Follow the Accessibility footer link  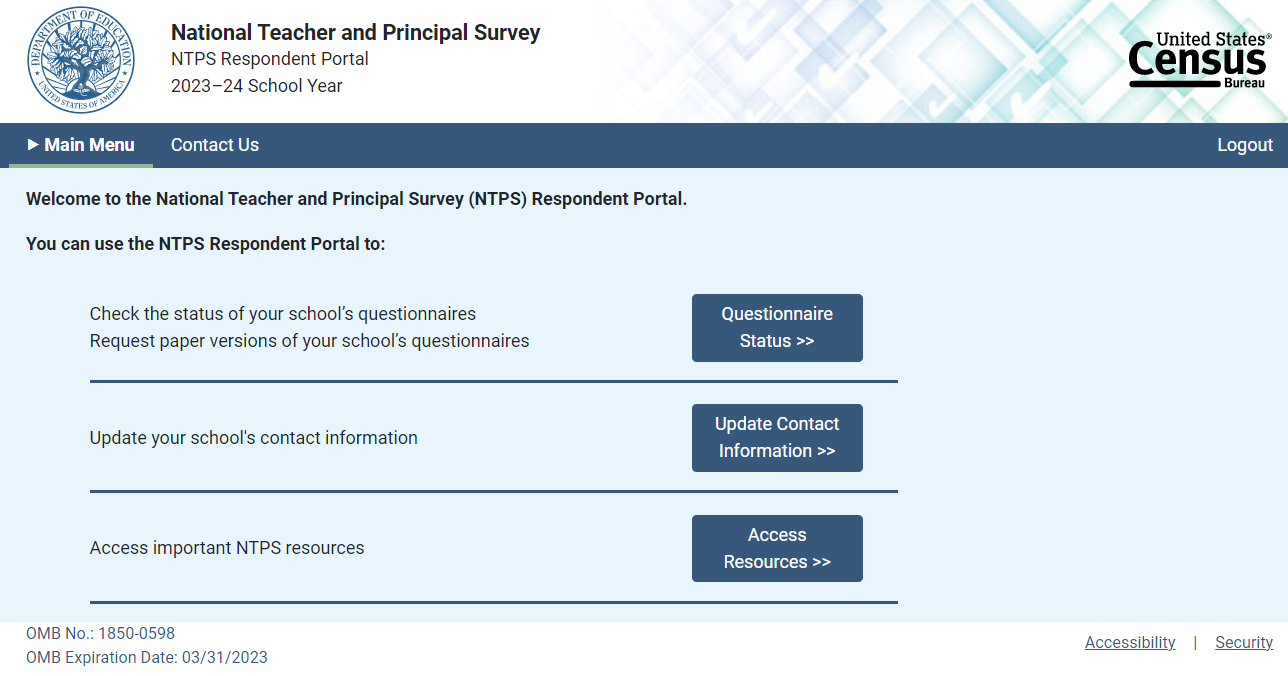(1130, 643)
